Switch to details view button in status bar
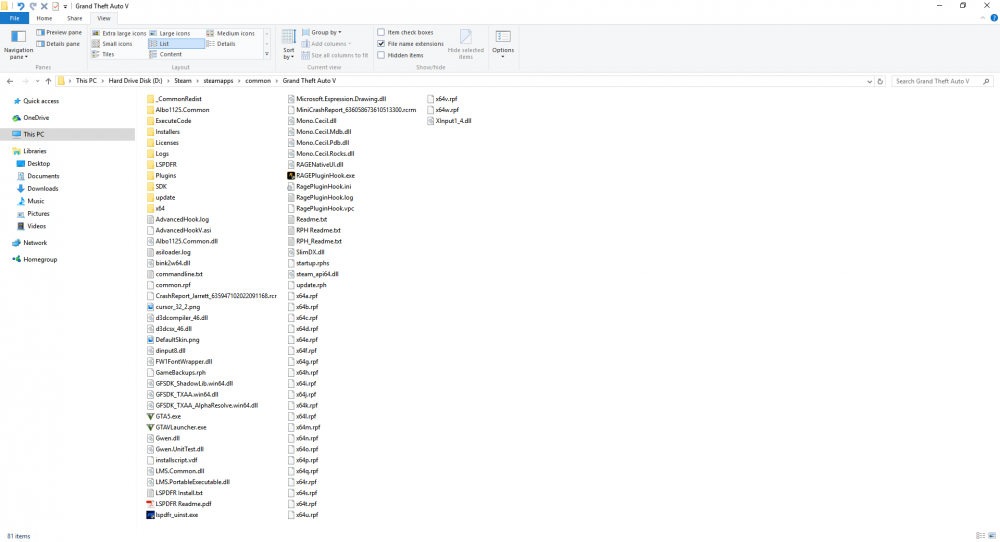This screenshot has height=542, width=1000. tap(980, 536)
